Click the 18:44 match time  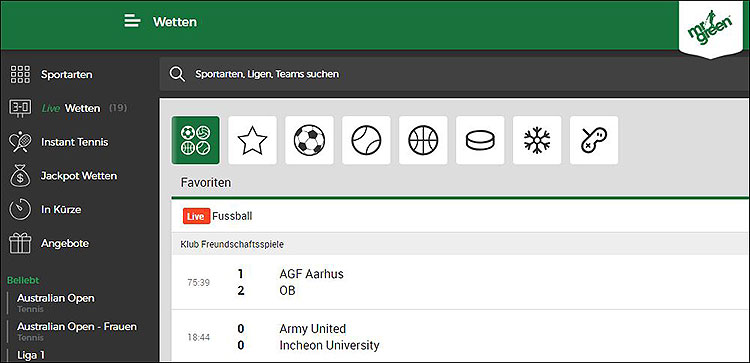tap(199, 337)
